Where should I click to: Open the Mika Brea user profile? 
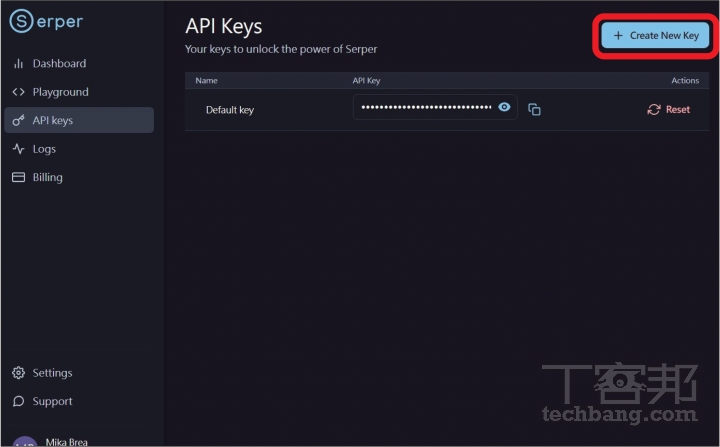[51, 442]
